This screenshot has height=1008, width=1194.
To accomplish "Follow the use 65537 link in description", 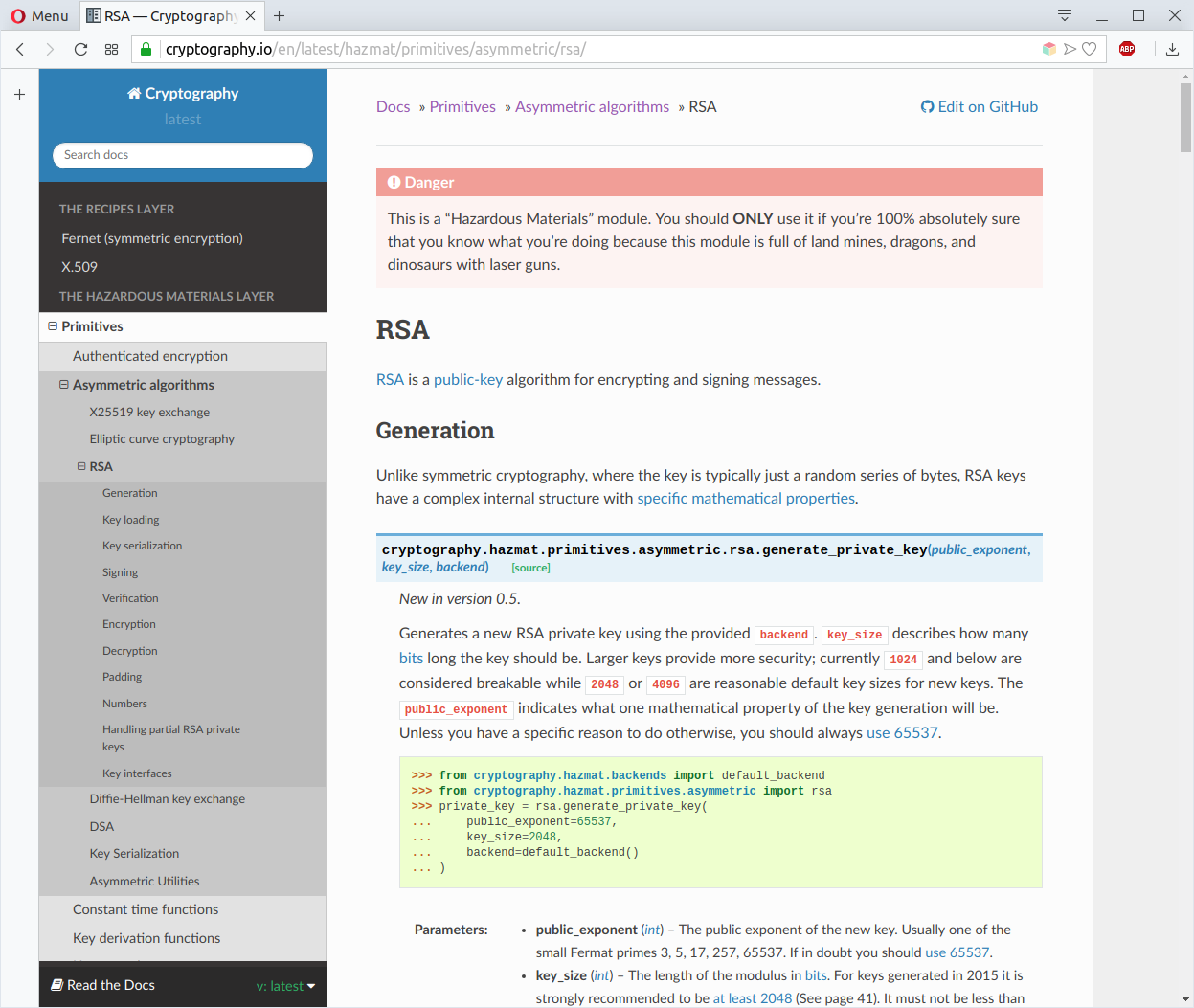I will click(x=902, y=733).
